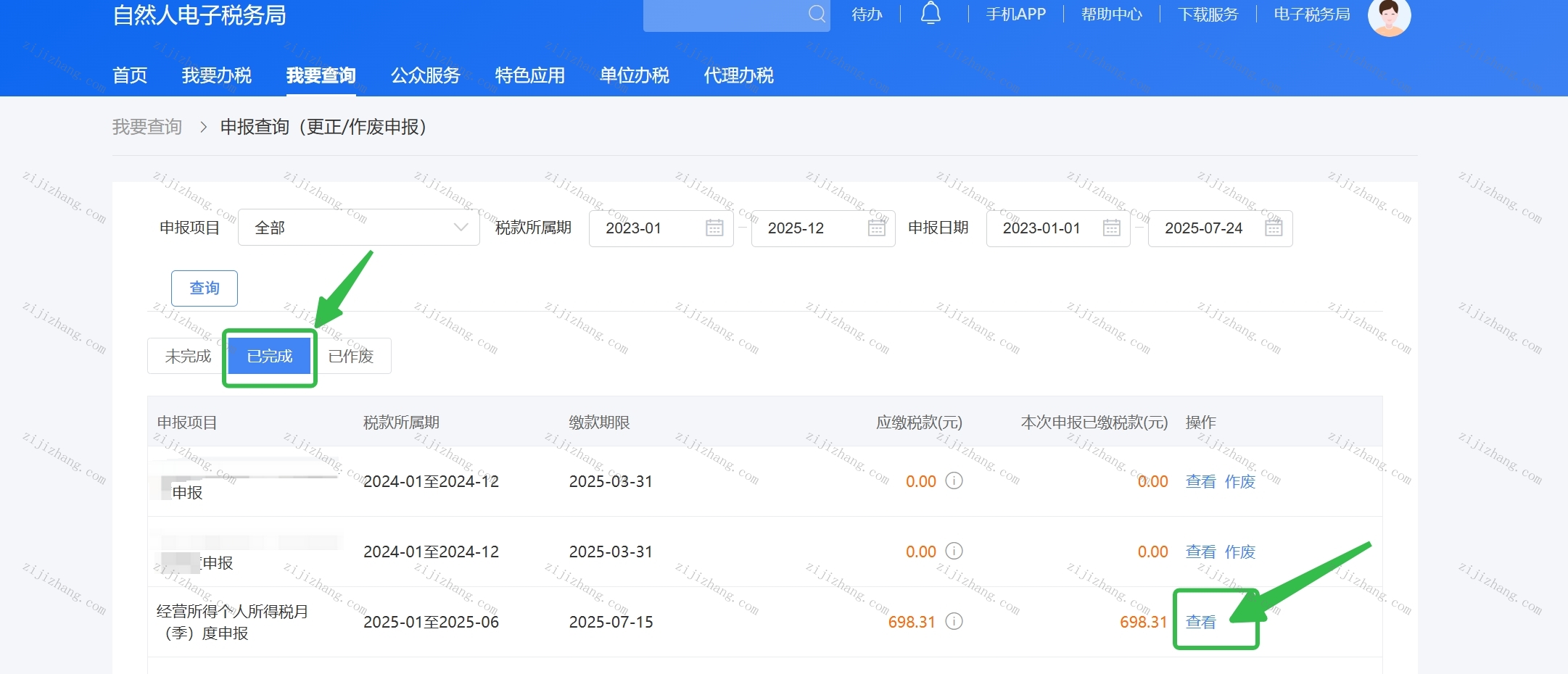1568x674 pixels.
Task: Click column header 应缴税款(元)
Action: click(x=919, y=423)
